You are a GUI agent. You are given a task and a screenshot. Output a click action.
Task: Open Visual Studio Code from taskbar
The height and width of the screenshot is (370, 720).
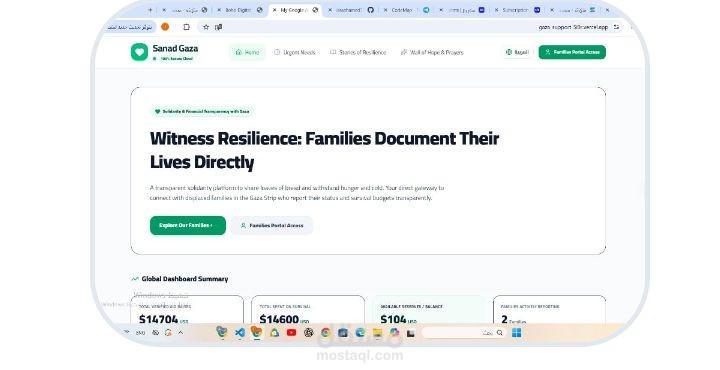pyautogui.click(x=239, y=333)
